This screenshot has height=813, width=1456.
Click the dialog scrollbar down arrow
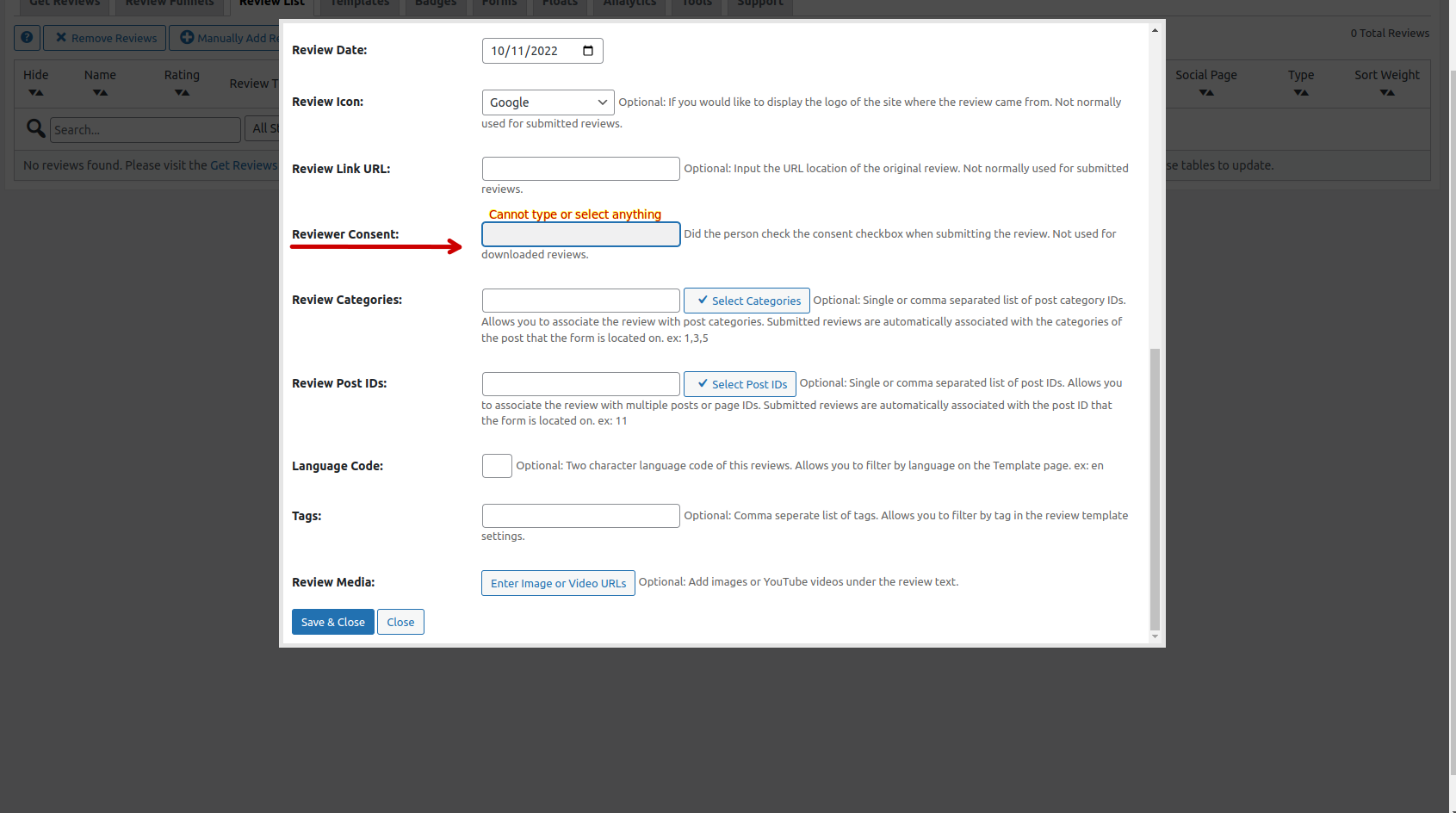pyautogui.click(x=1155, y=636)
